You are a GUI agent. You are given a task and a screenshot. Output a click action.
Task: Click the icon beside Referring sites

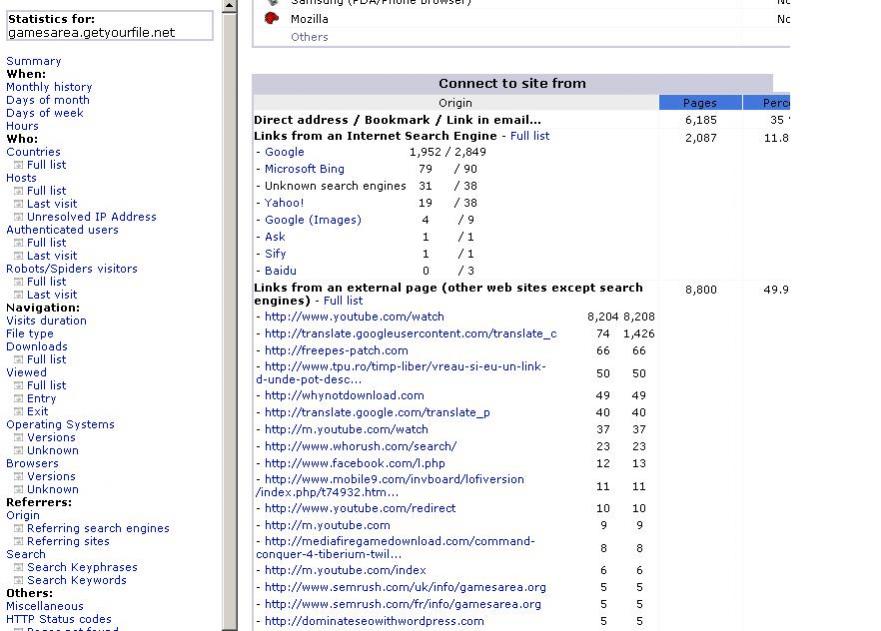coord(19,541)
